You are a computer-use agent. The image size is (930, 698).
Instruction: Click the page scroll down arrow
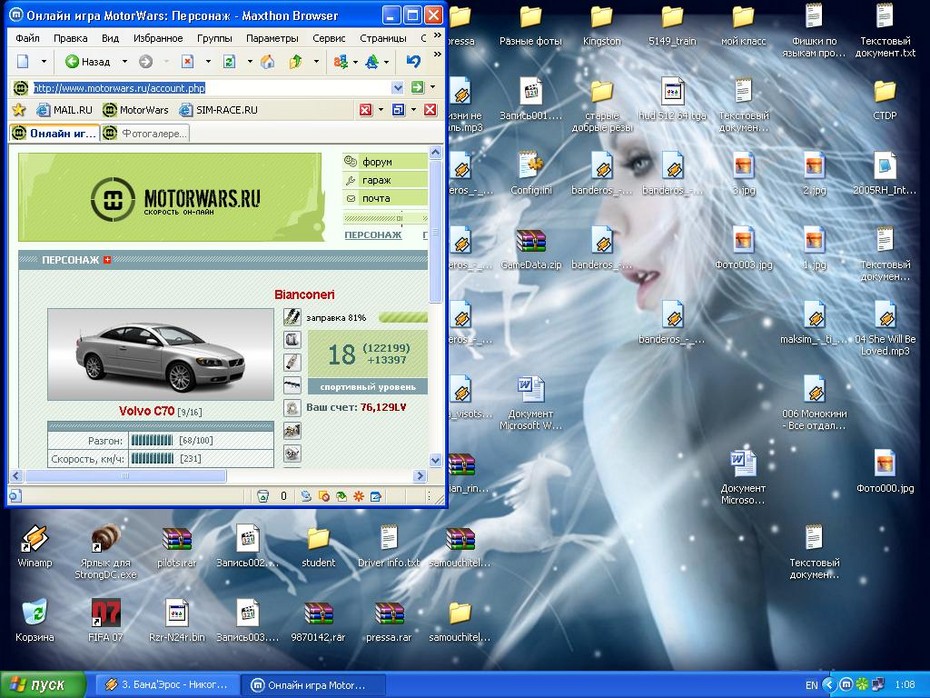click(435, 460)
